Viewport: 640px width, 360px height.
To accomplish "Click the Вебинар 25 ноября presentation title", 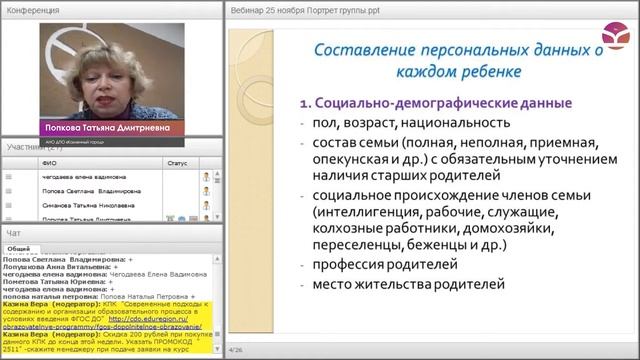I will (305, 11).
